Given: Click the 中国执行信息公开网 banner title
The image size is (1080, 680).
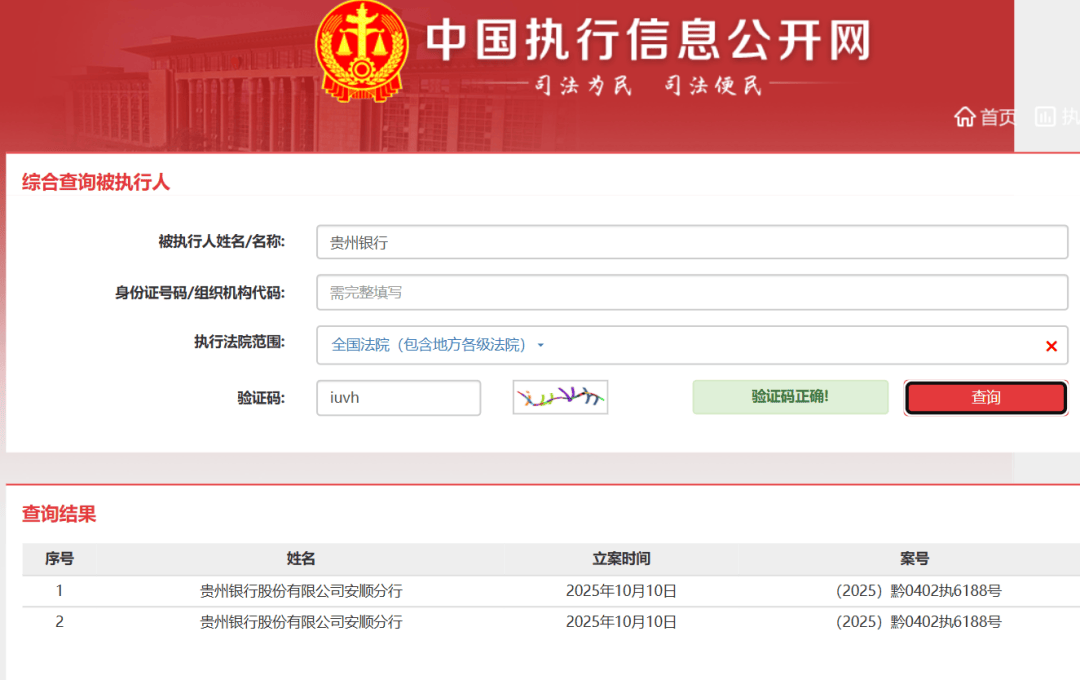Looking at the screenshot, I should [652, 38].
